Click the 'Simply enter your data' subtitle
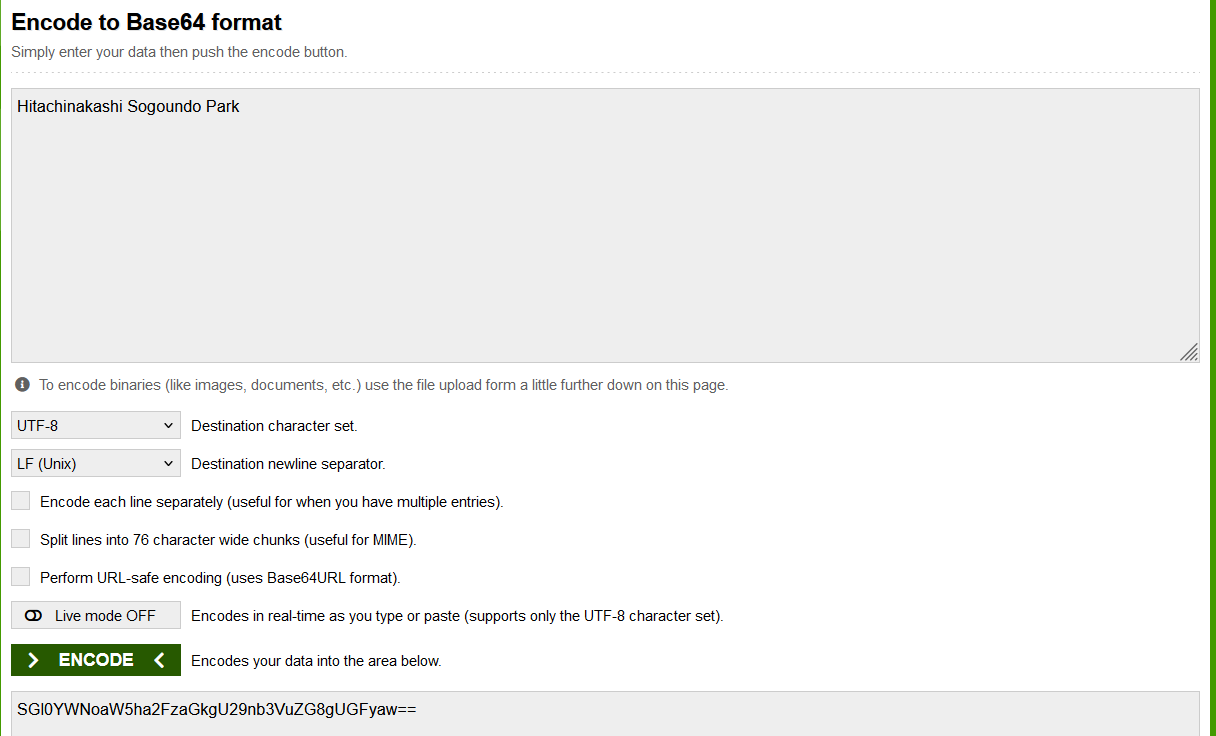 179,52
